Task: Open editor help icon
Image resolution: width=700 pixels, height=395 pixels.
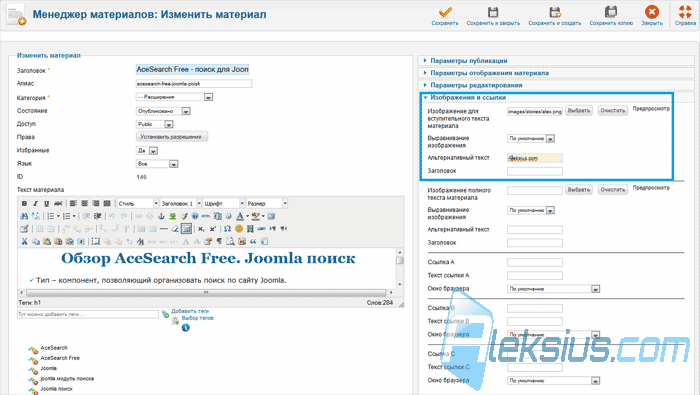Action: coord(195,216)
